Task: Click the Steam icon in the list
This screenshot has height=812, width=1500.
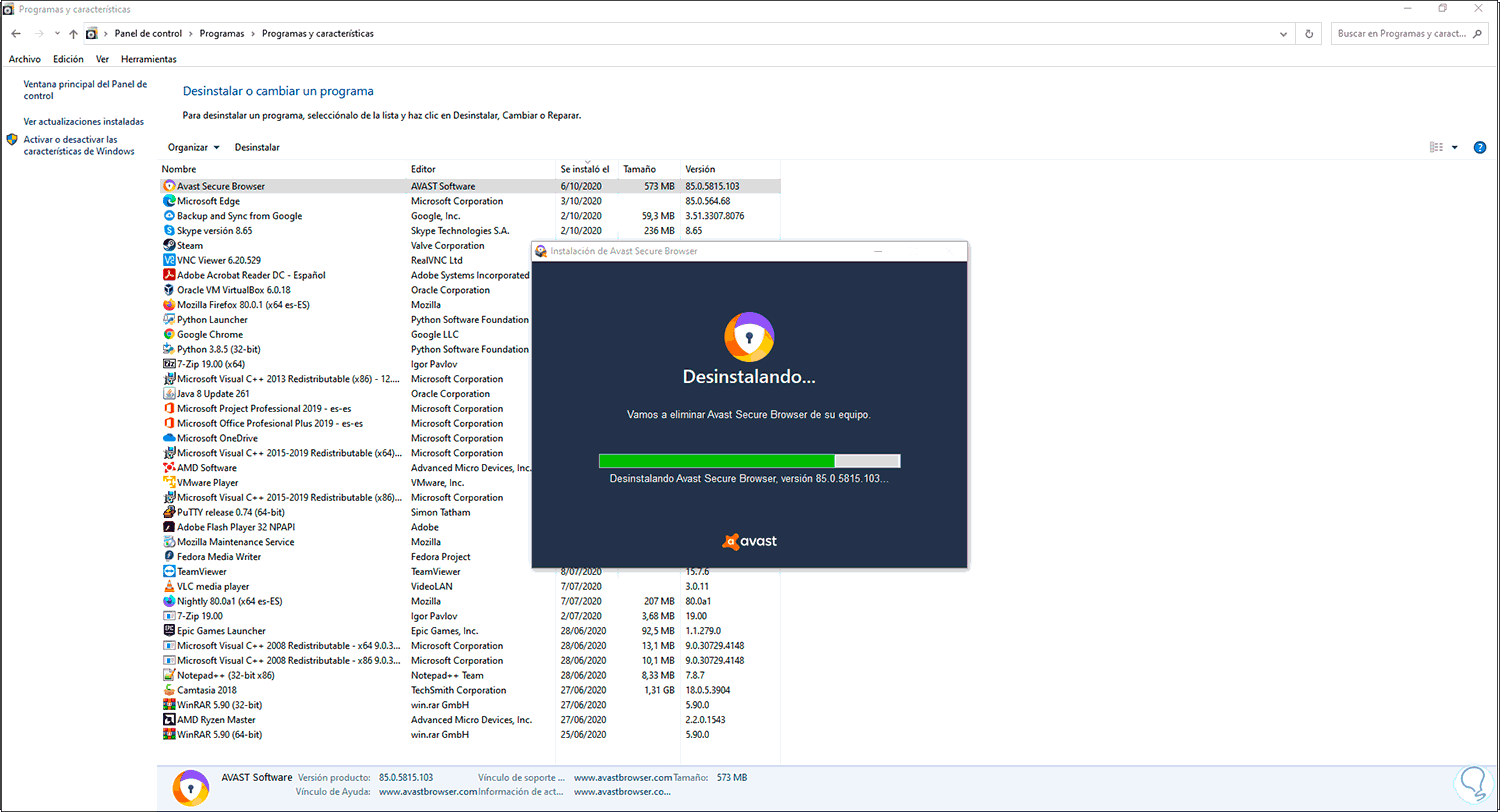Action: pyautogui.click(x=168, y=245)
